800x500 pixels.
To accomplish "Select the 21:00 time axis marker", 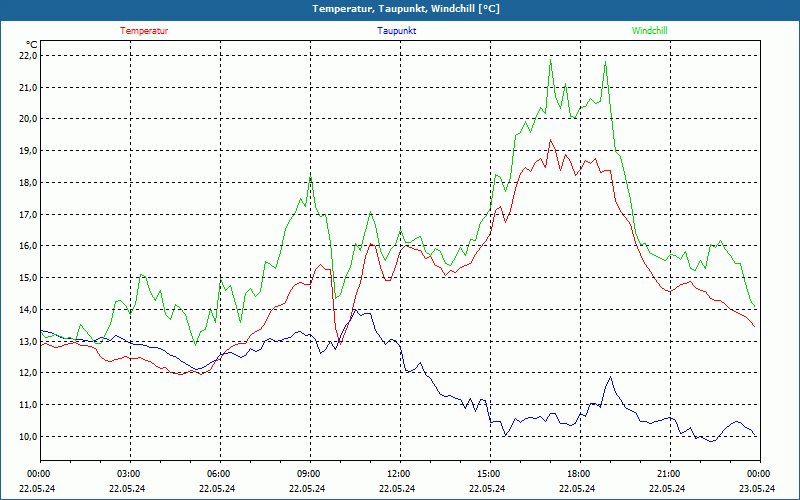I will point(668,474).
